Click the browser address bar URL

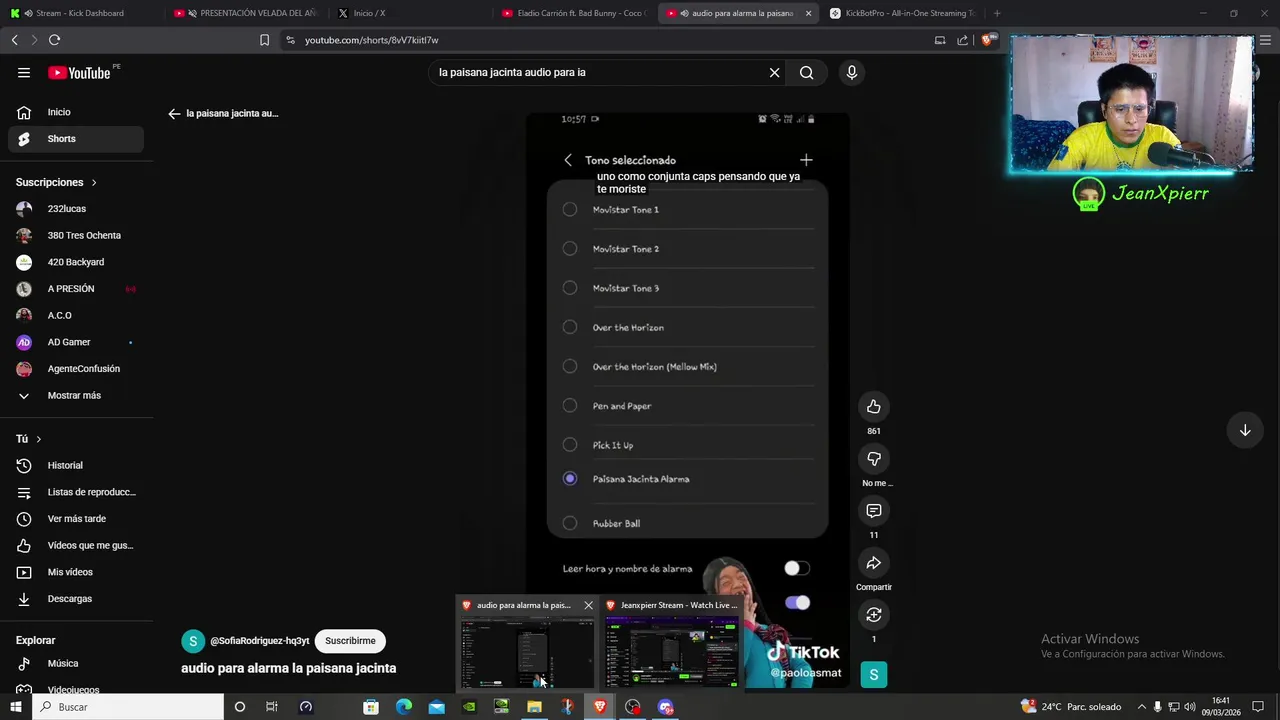(372, 40)
